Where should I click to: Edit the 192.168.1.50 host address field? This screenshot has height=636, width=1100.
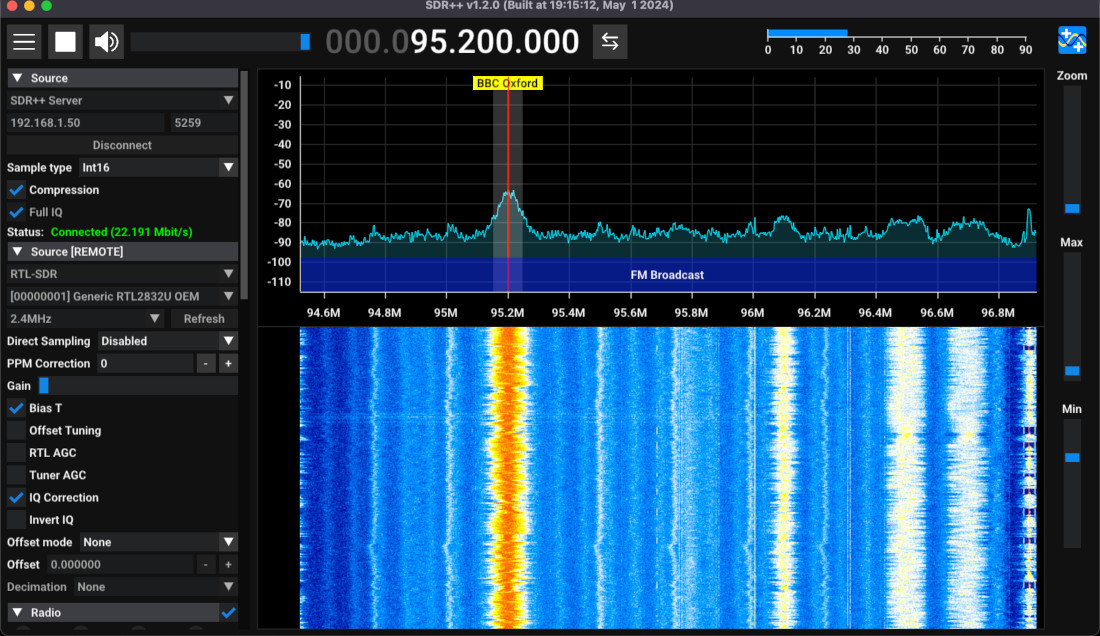(86, 123)
